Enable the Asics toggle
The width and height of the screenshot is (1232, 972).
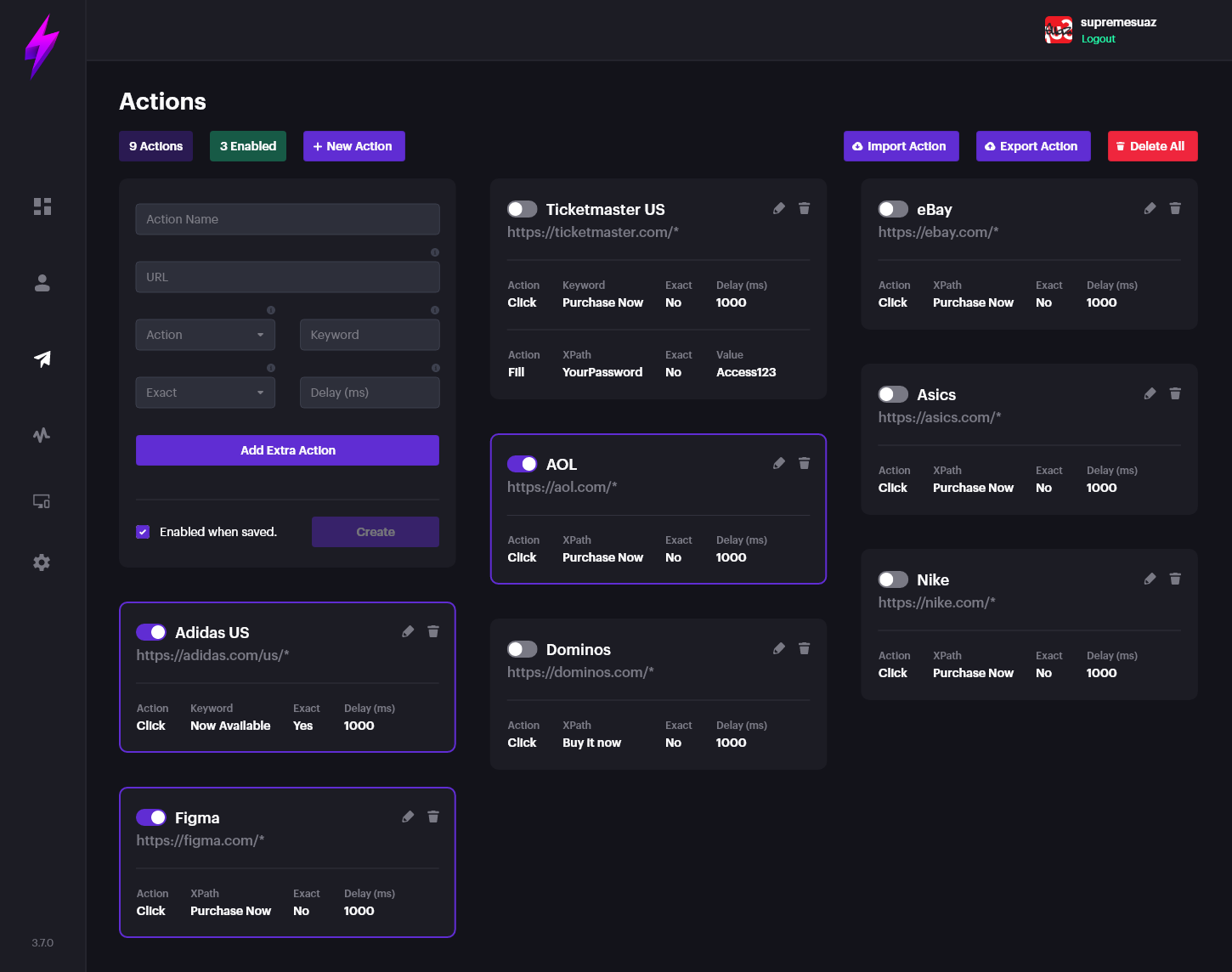pos(893,394)
